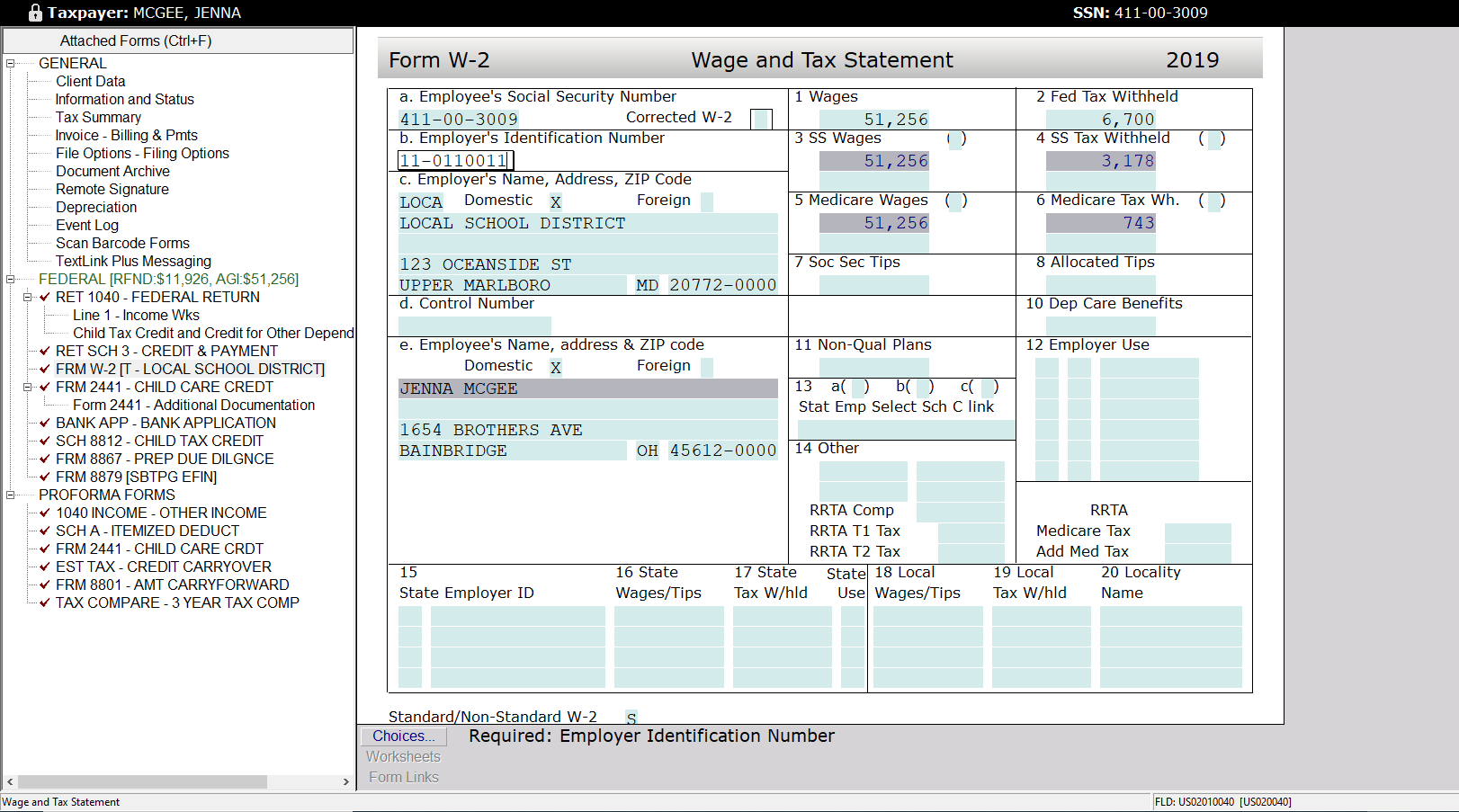The width and height of the screenshot is (1459, 812).
Task: Collapse the PROFORMA FORMS section
Action: 11,495
